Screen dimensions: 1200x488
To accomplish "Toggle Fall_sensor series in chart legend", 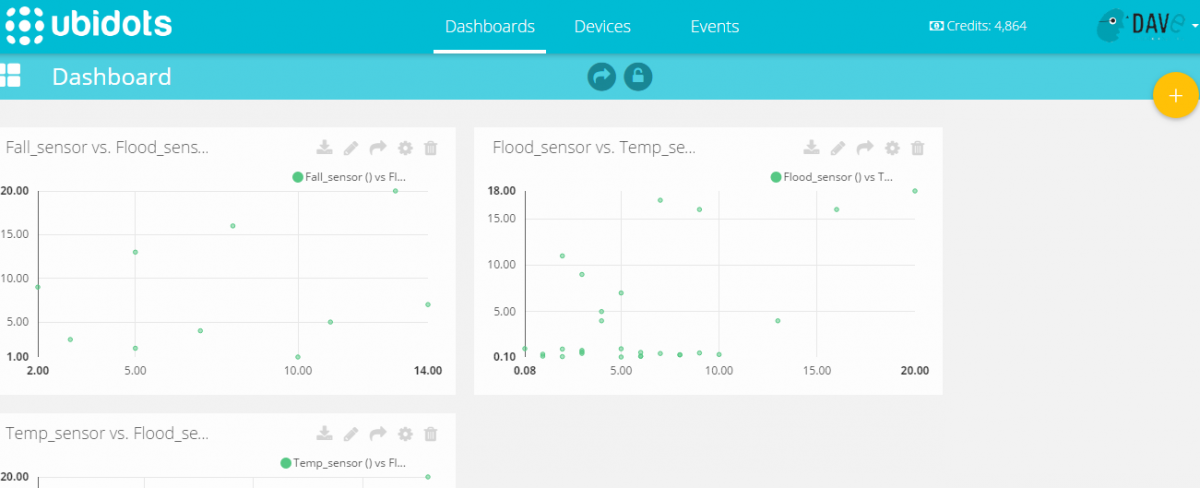I will 349,177.
